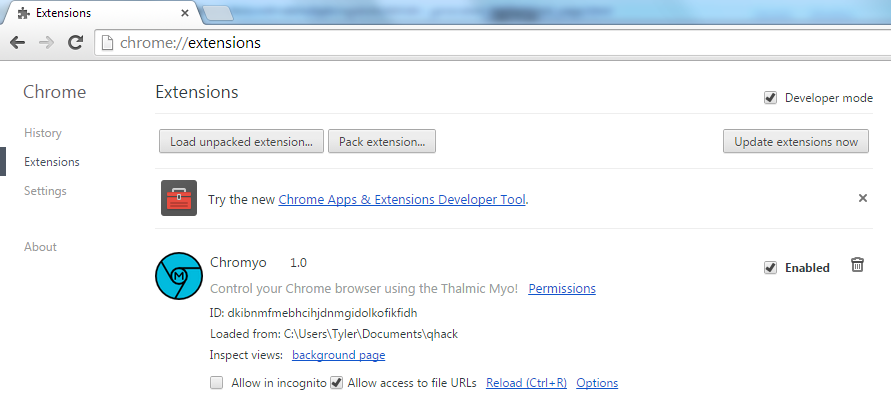This screenshot has height=404, width=891.
Task: View Chromyo Permissions link
Action: point(562,289)
